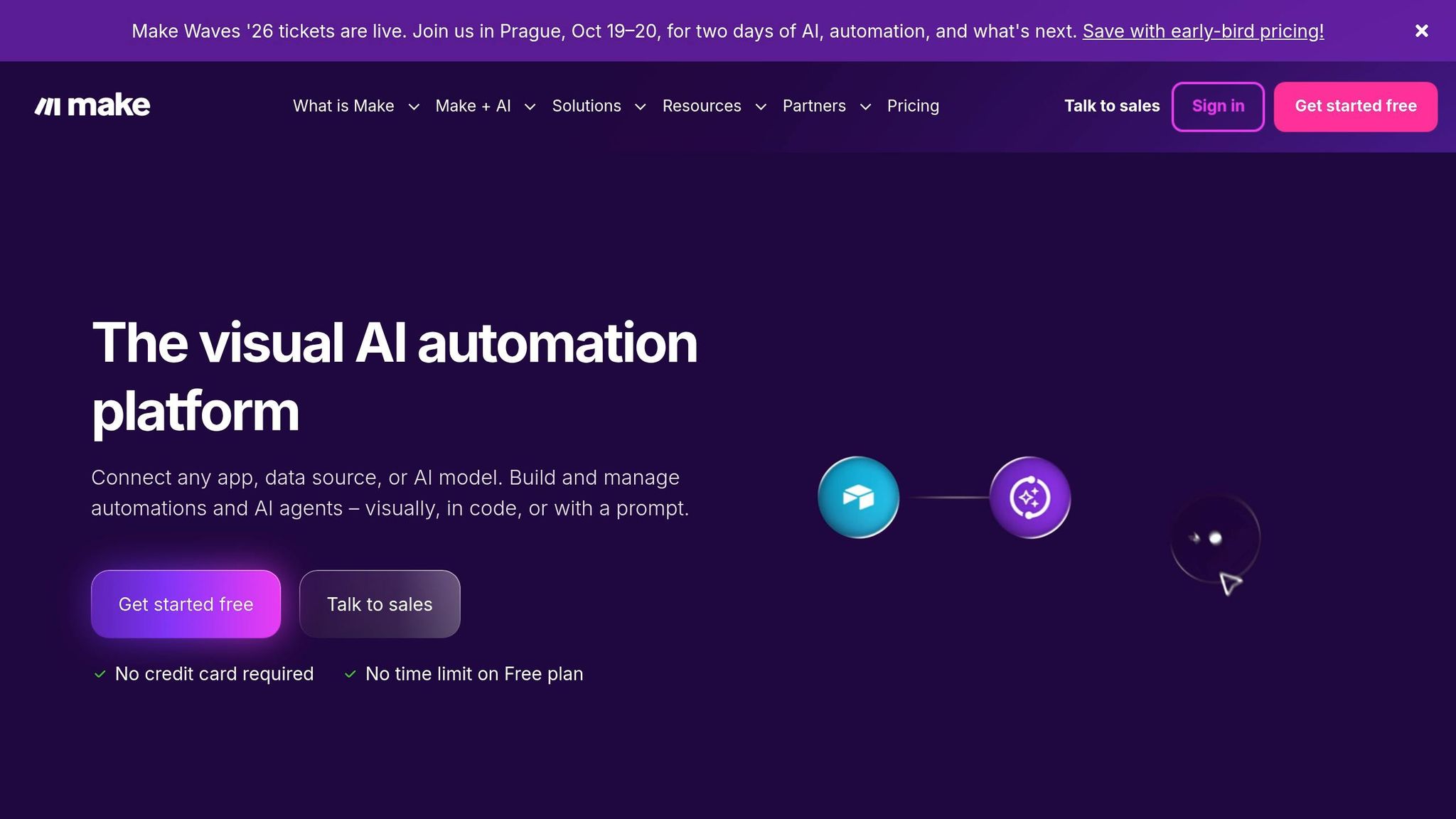Open the Make + AI menu
This screenshot has width=1456, height=819.
(473, 106)
